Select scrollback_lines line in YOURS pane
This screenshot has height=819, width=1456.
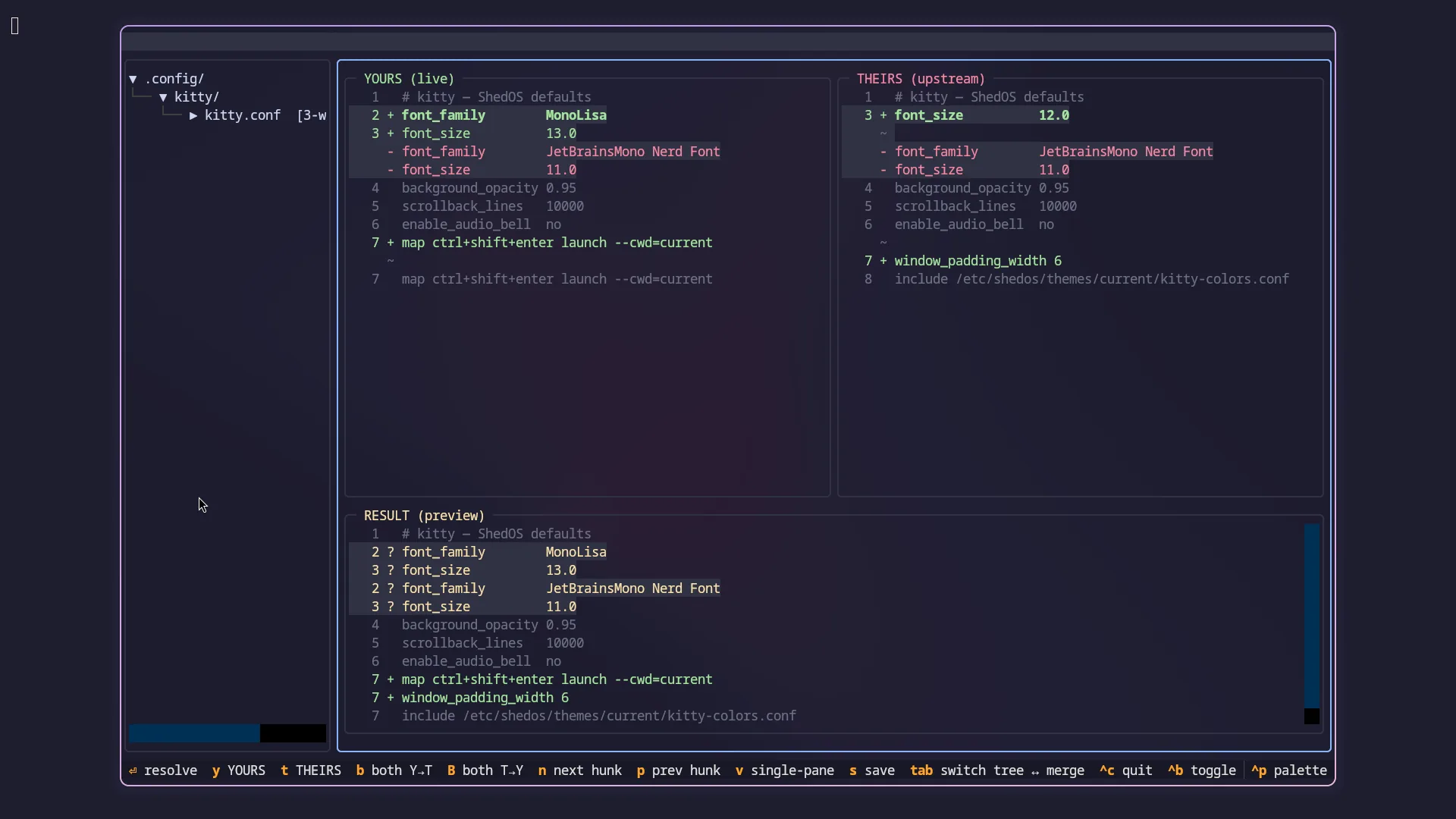coord(478,206)
